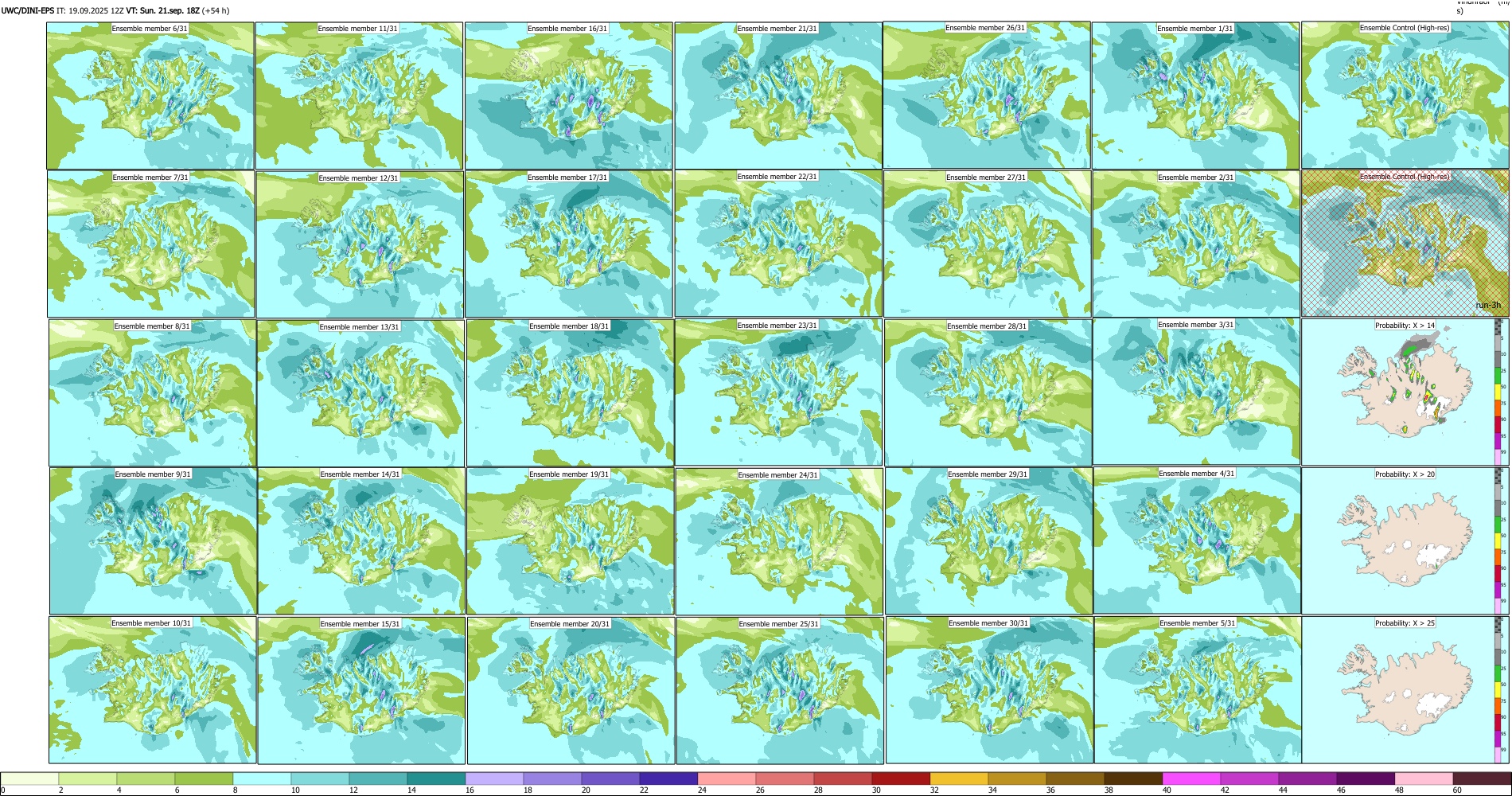Pick the bright magenta 40–42 legend swatch
The height and width of the screenshot is (796, 1512).
point(1191,778)
